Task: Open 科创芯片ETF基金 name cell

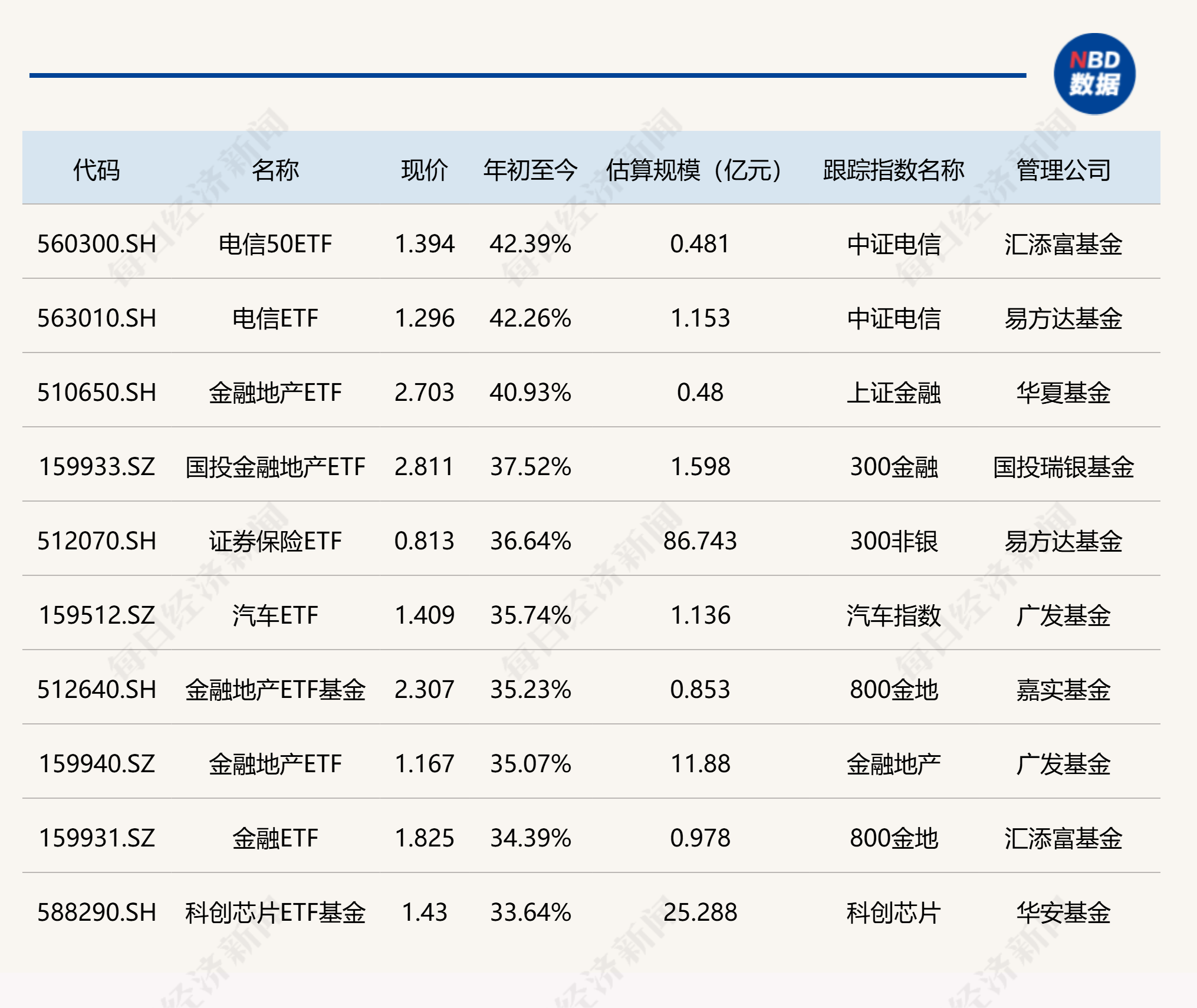Action: pyautogui.click(x=275, y=913)
